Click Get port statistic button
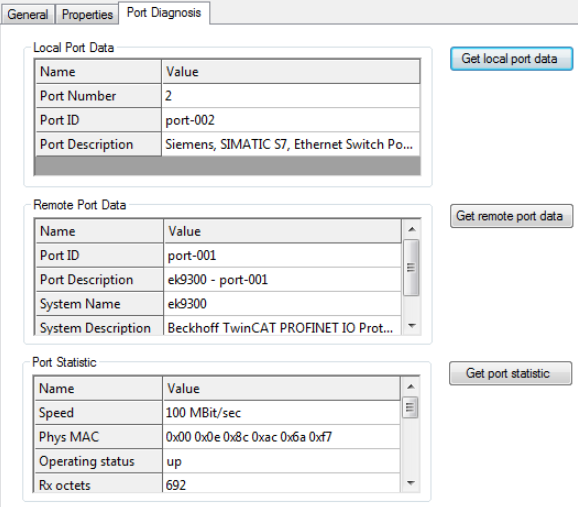Screen dimensions: 578x507 click(x=511, y=373)
